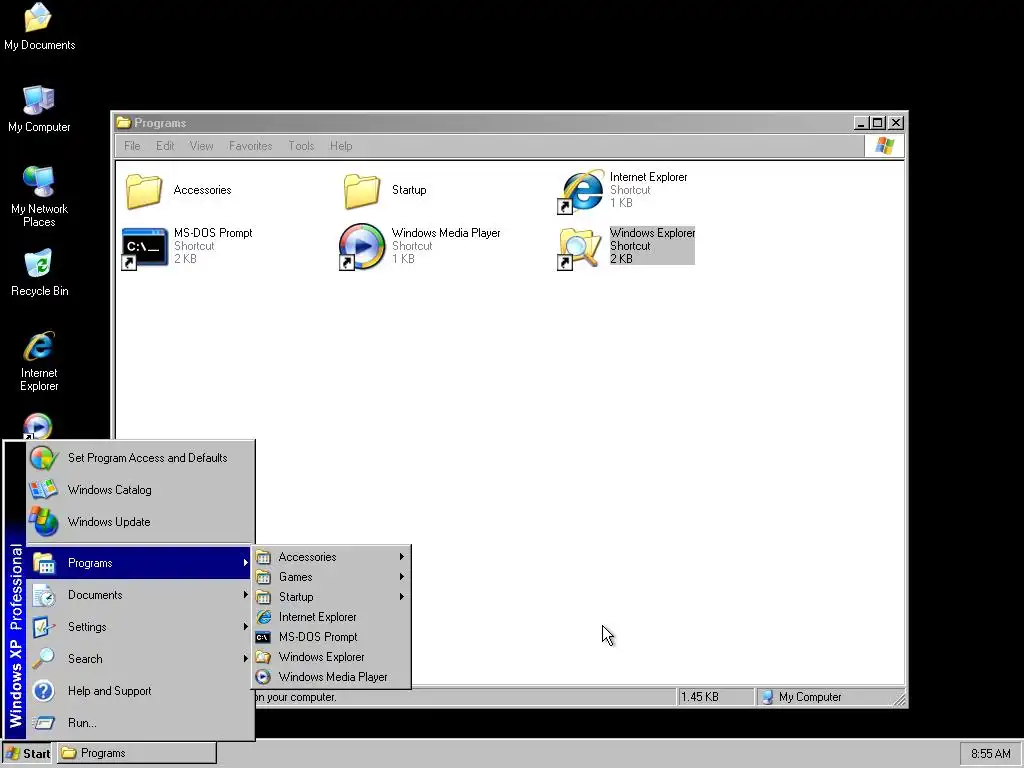Select the Accessories folder icon in Programs window
This screenshot has width=1024, height=768.
click(144, 191)
